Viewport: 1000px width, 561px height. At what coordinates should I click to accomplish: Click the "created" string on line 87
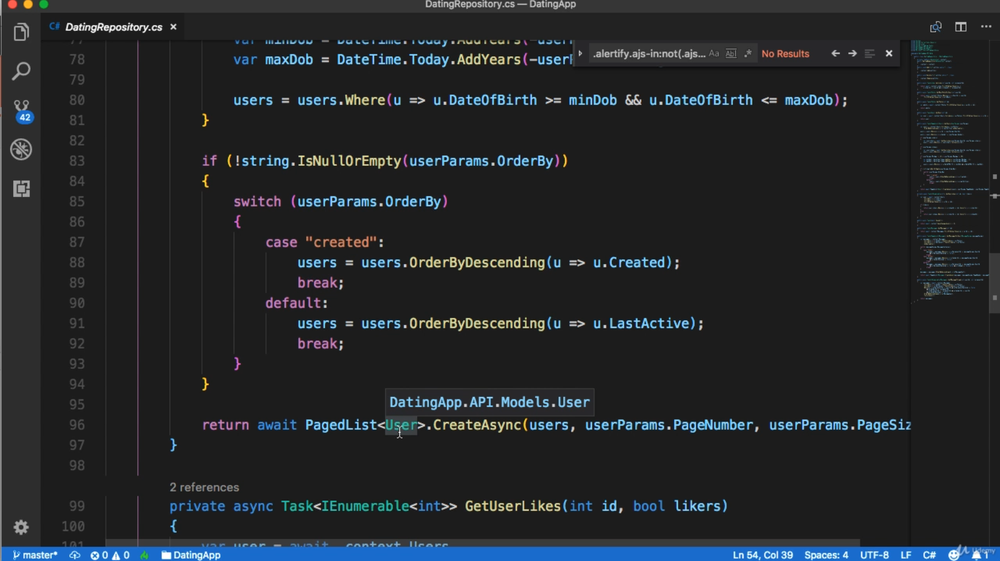[x=341, y=242]
